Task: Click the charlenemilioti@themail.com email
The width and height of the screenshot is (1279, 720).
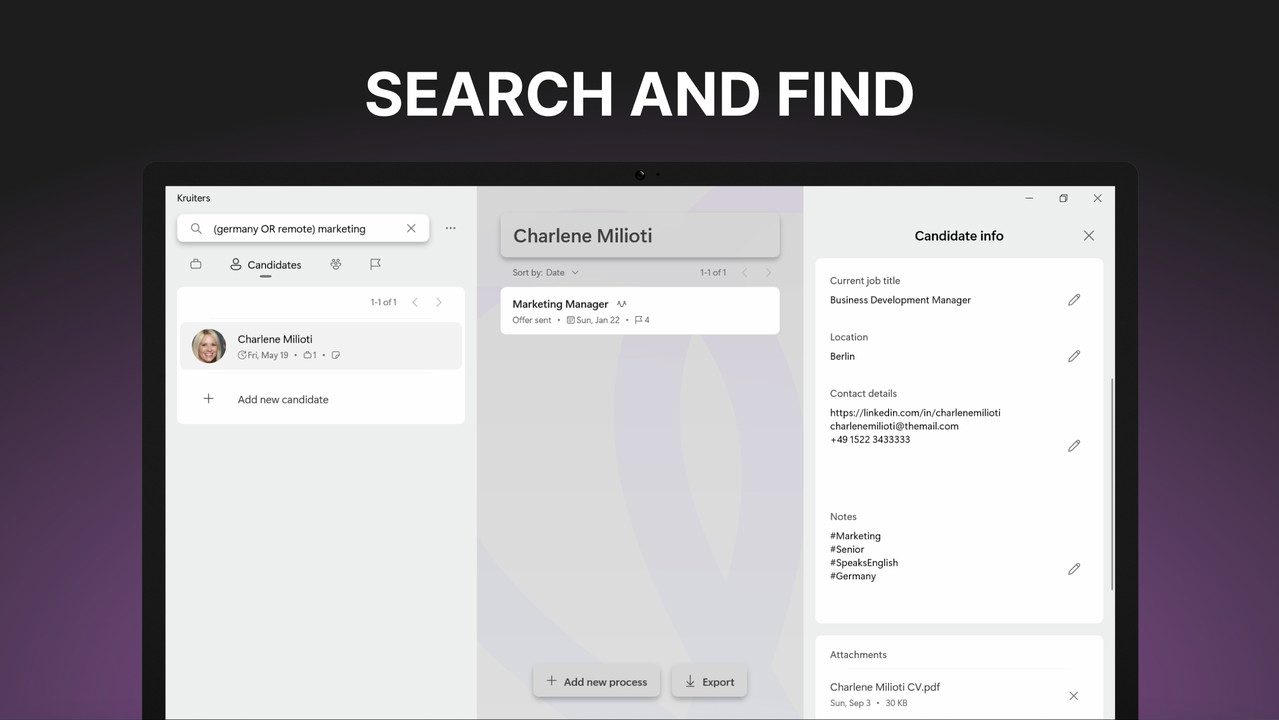Action: 894,426
